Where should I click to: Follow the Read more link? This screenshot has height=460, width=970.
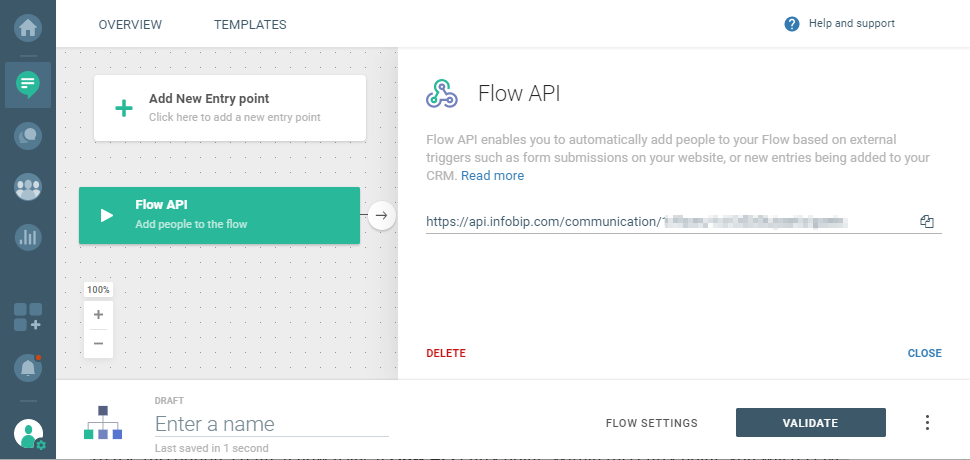tap(492, 176)
